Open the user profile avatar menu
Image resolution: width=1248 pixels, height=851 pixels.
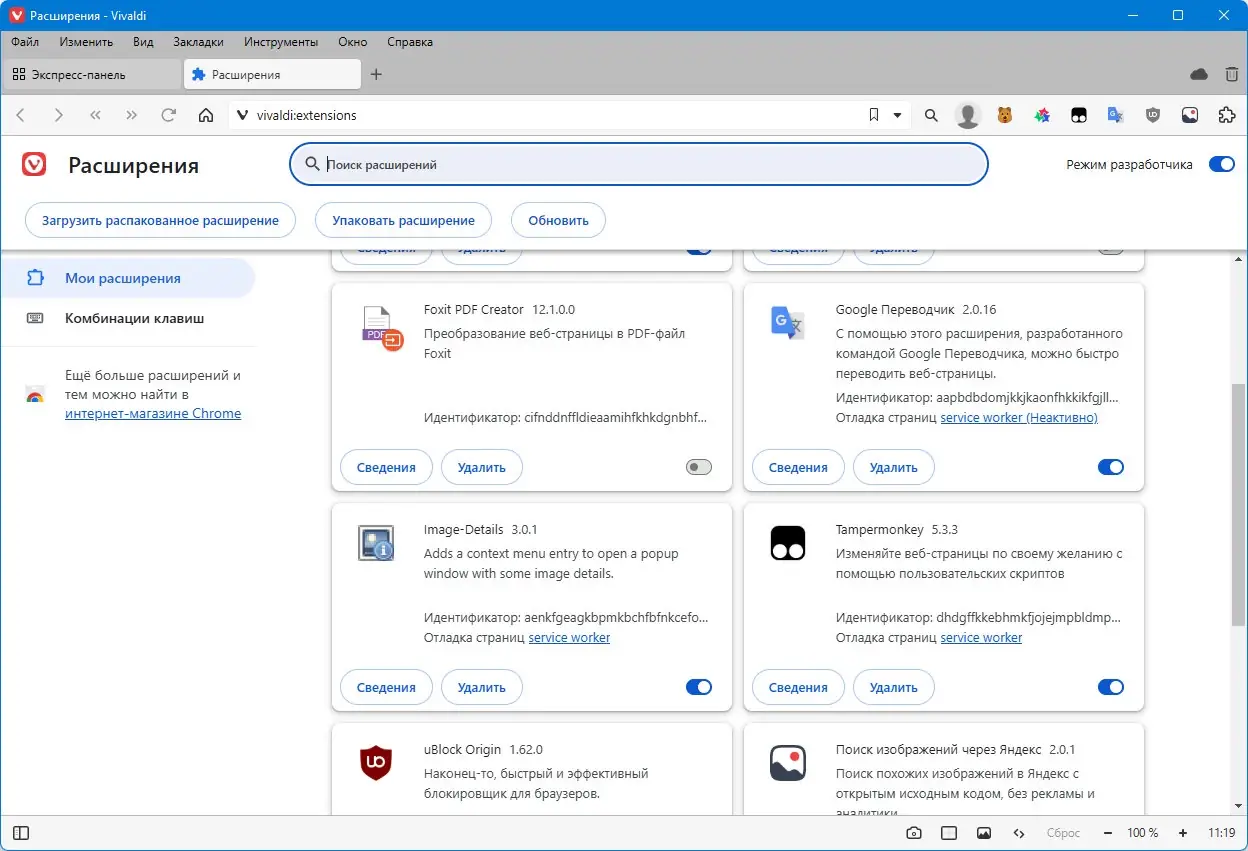(x=968, y=115)
